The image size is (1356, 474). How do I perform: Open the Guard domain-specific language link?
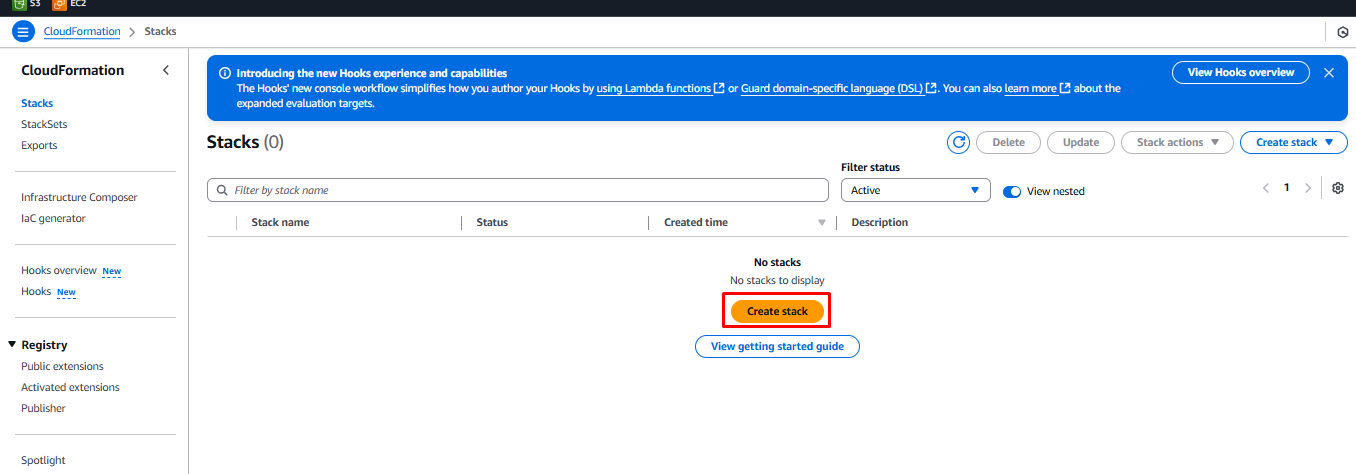point(832,88)
